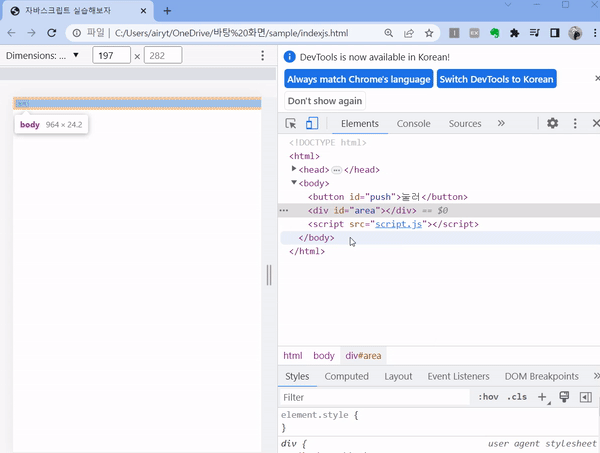
Task: Click the share page icon
Action: click(409, 33)
